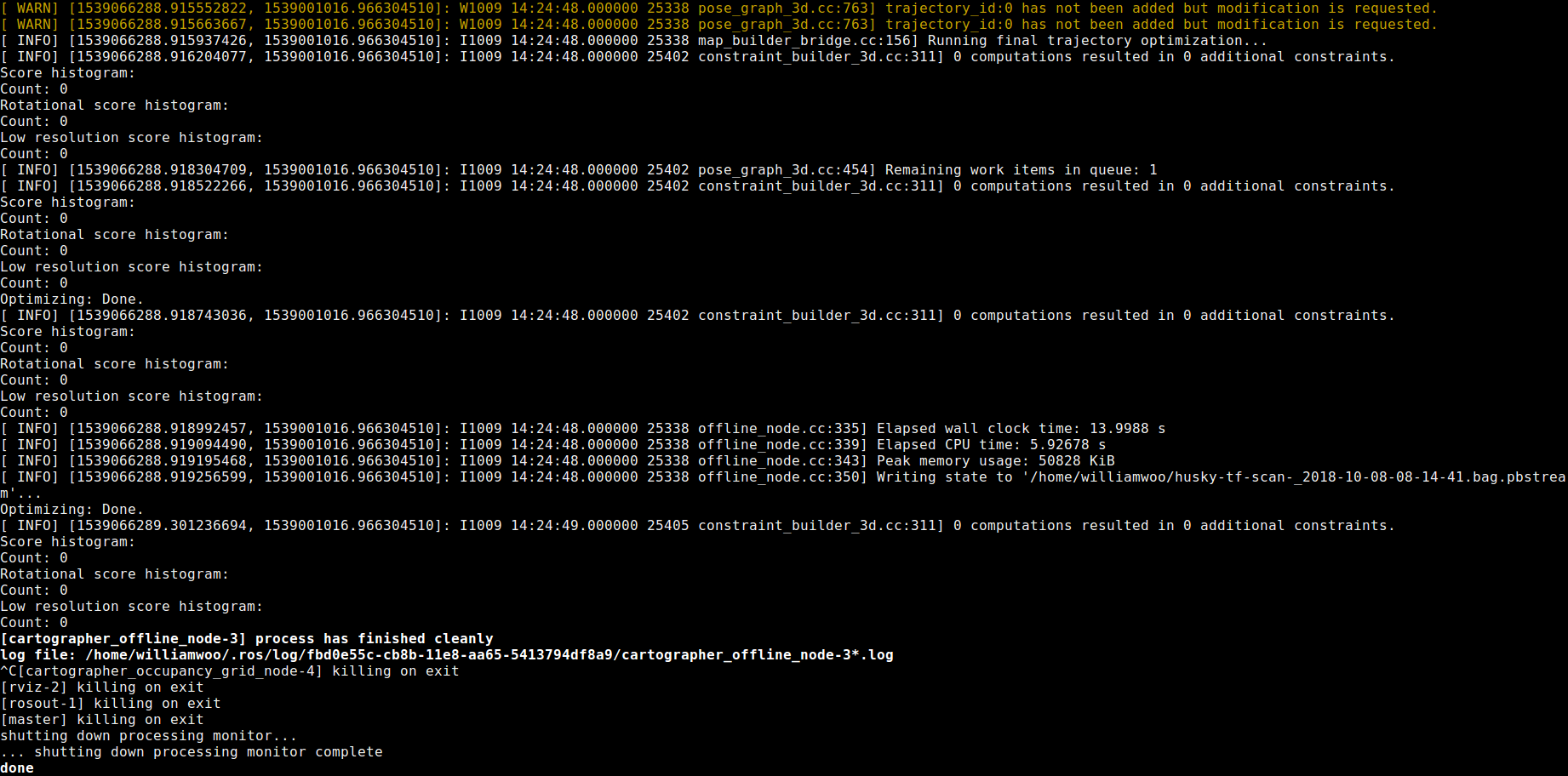
Task: Click the WARN line timestamped 1539066288.915552822
Action: [718, 9]
